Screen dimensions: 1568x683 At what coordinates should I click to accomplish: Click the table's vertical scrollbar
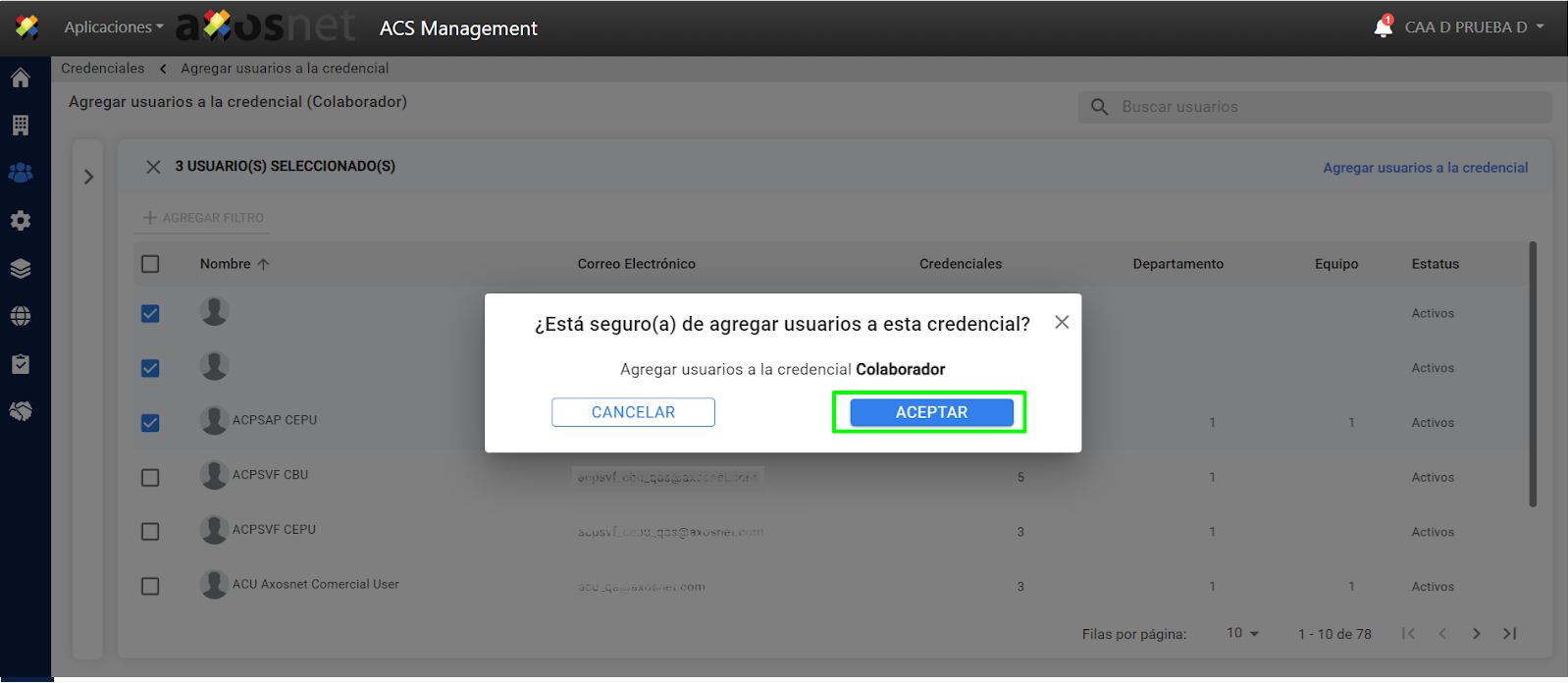click(1533, 373)
